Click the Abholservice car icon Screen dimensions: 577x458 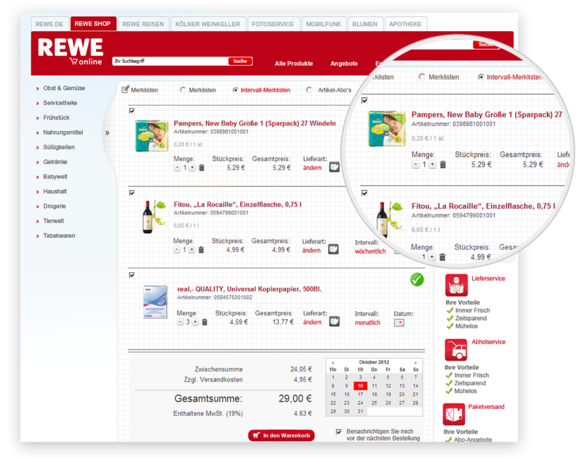456,350
